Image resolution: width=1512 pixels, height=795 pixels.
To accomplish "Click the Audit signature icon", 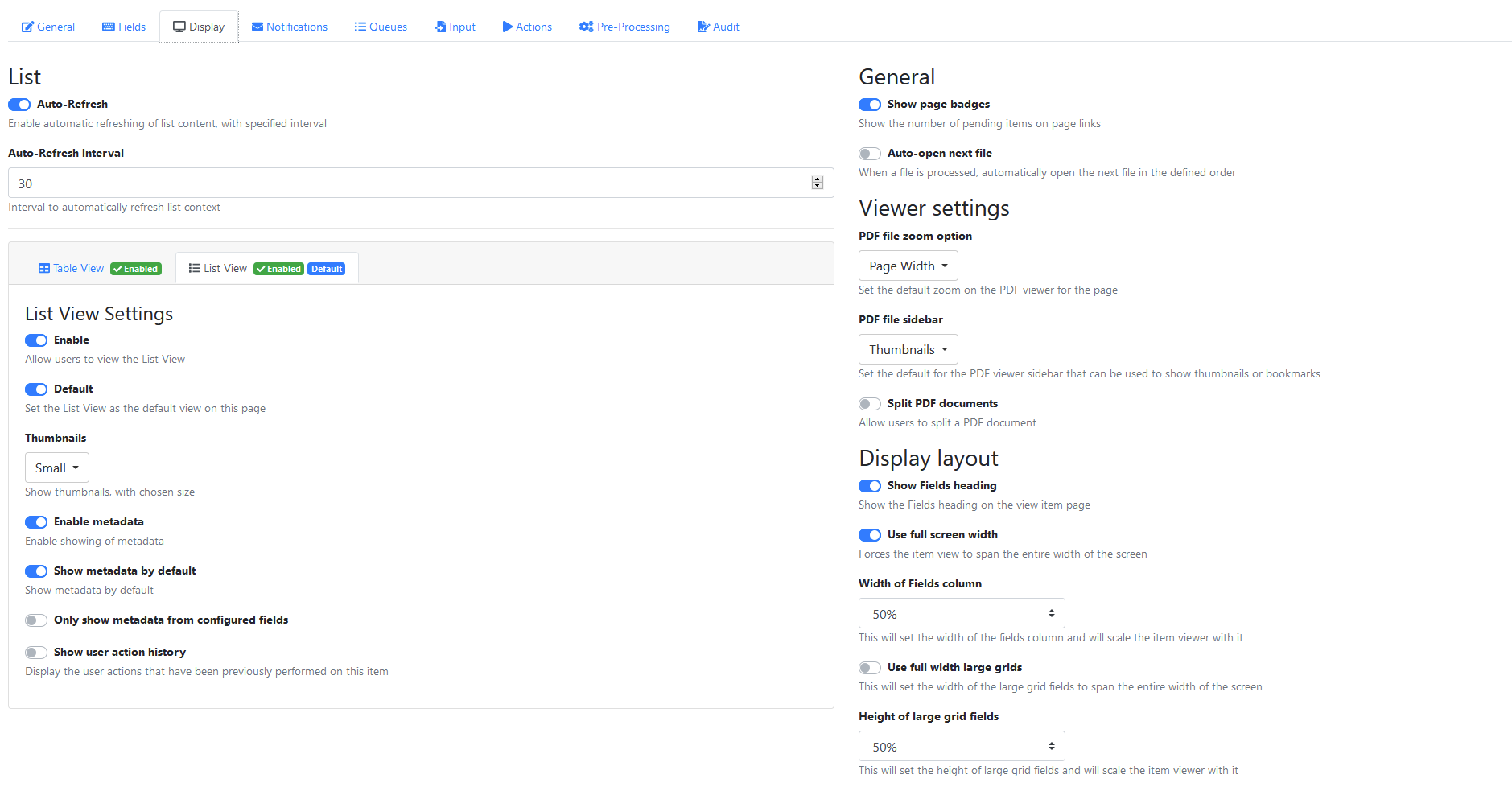I will [x=703, y=27].
